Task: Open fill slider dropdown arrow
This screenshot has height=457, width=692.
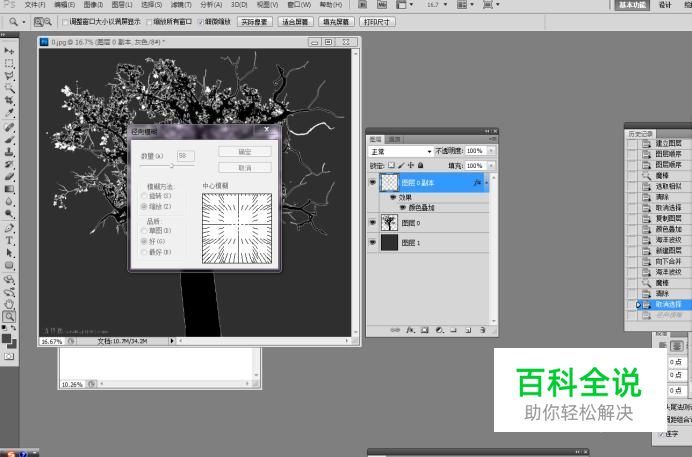Action: [491, 165]
